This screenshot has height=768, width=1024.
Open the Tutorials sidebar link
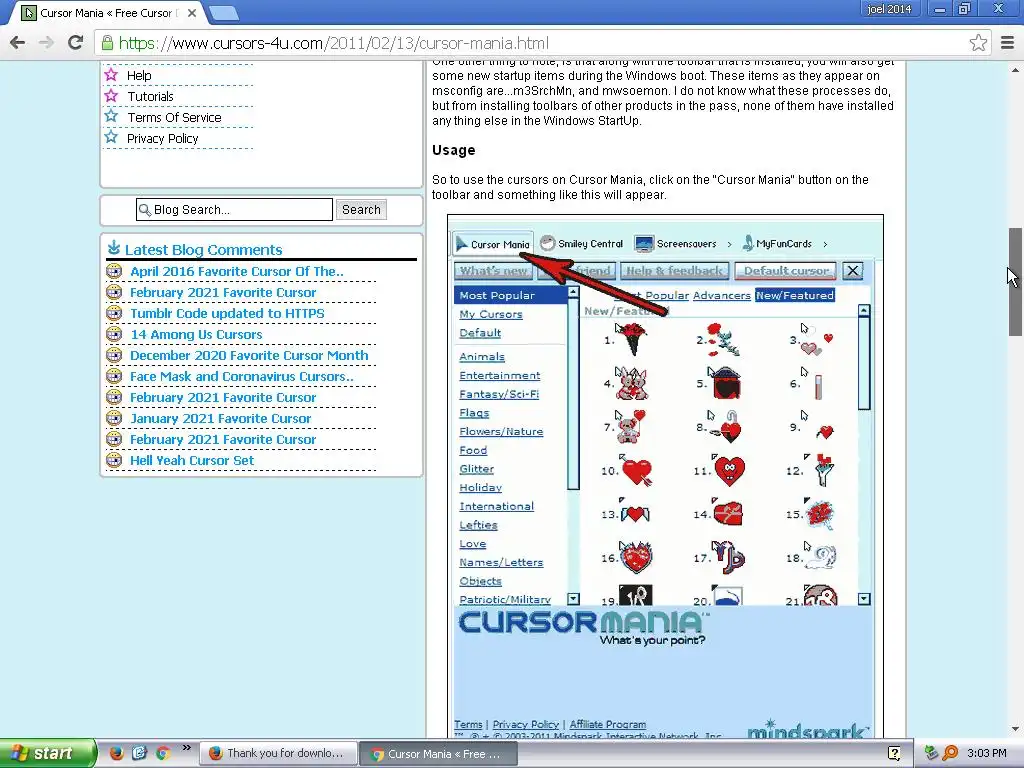[150, 97]
